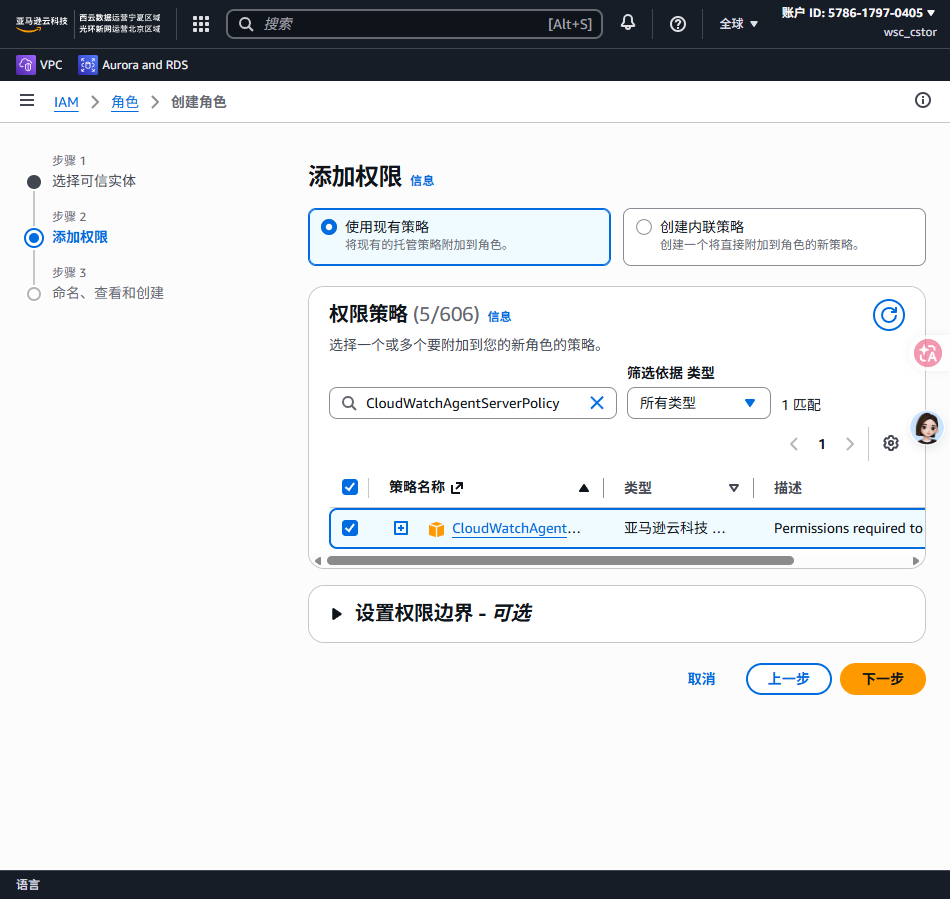Go to previous page of policies

pyautogui.click(x=793, y=444)
